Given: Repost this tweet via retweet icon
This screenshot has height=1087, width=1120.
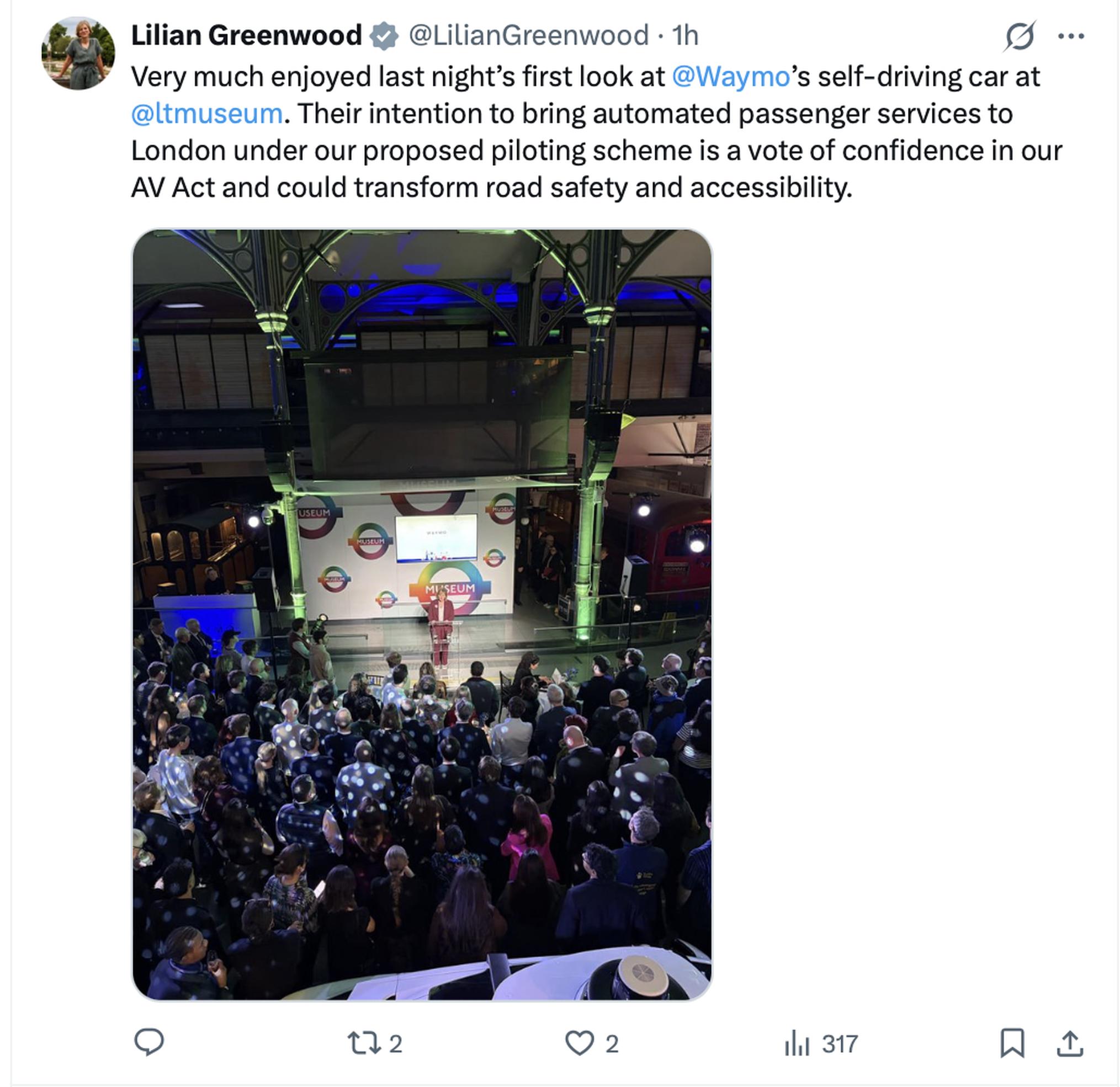Looking at the screenshot, I should pos(364,1043).
